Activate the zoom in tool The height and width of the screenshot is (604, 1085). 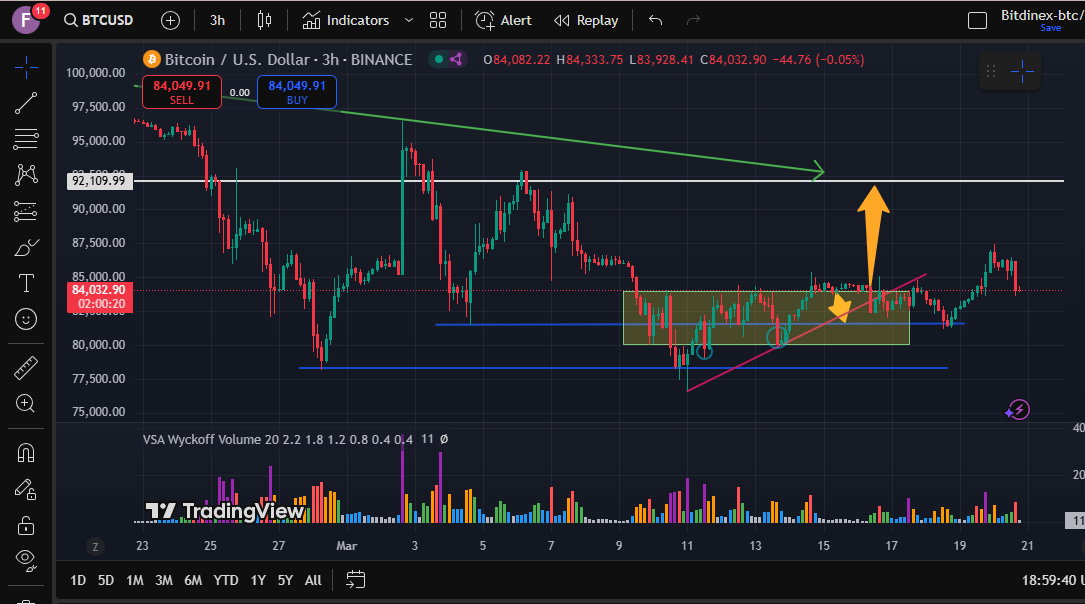26,403
